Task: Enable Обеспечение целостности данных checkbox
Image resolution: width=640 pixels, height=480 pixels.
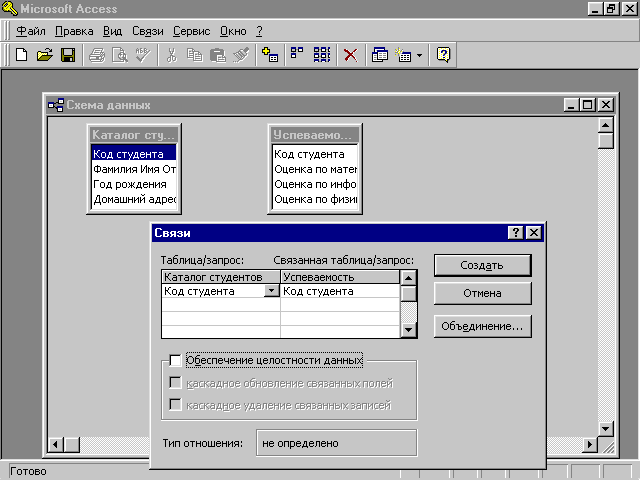Action: click(x=175, y=360)
